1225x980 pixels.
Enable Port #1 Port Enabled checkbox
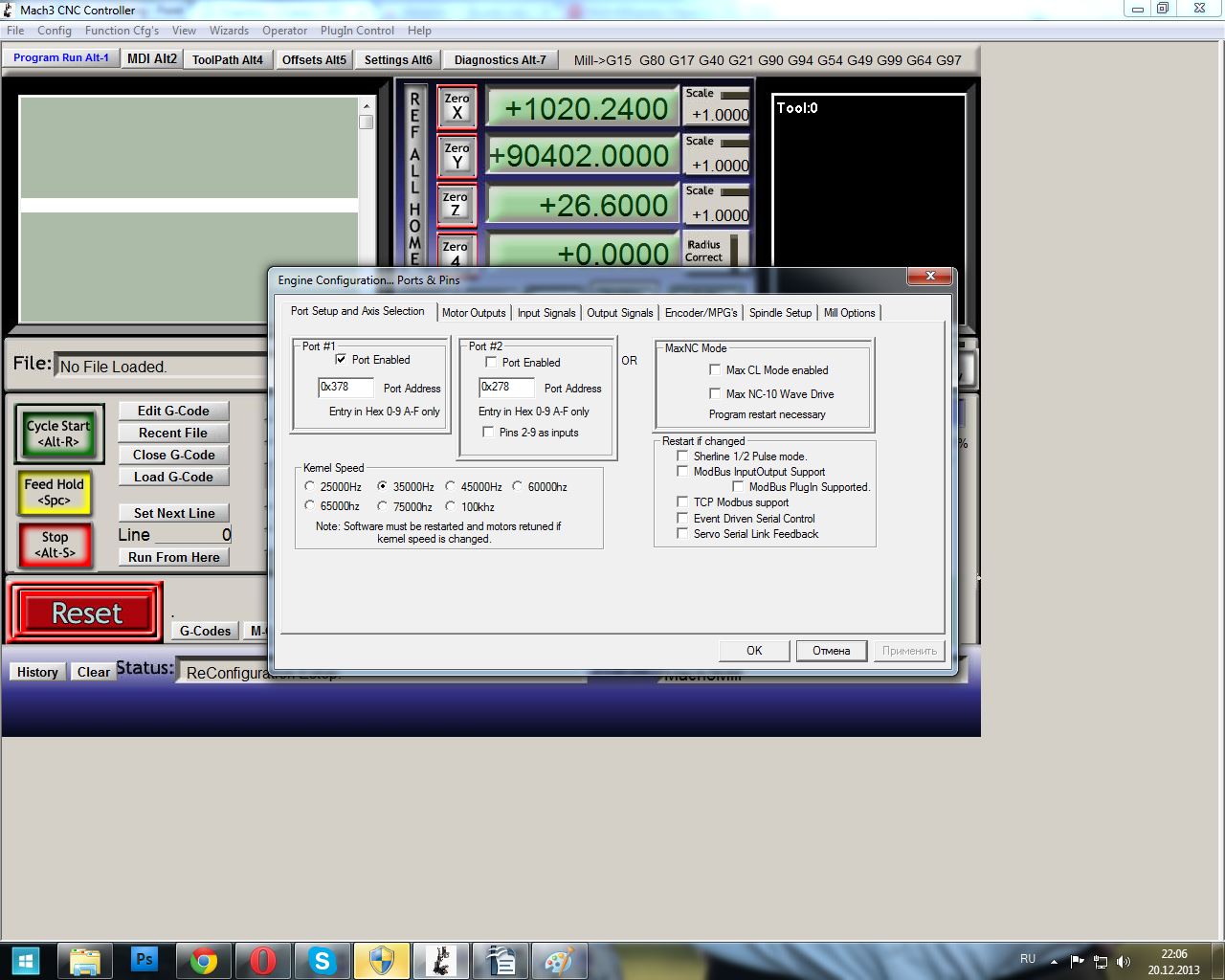(341, 360)
